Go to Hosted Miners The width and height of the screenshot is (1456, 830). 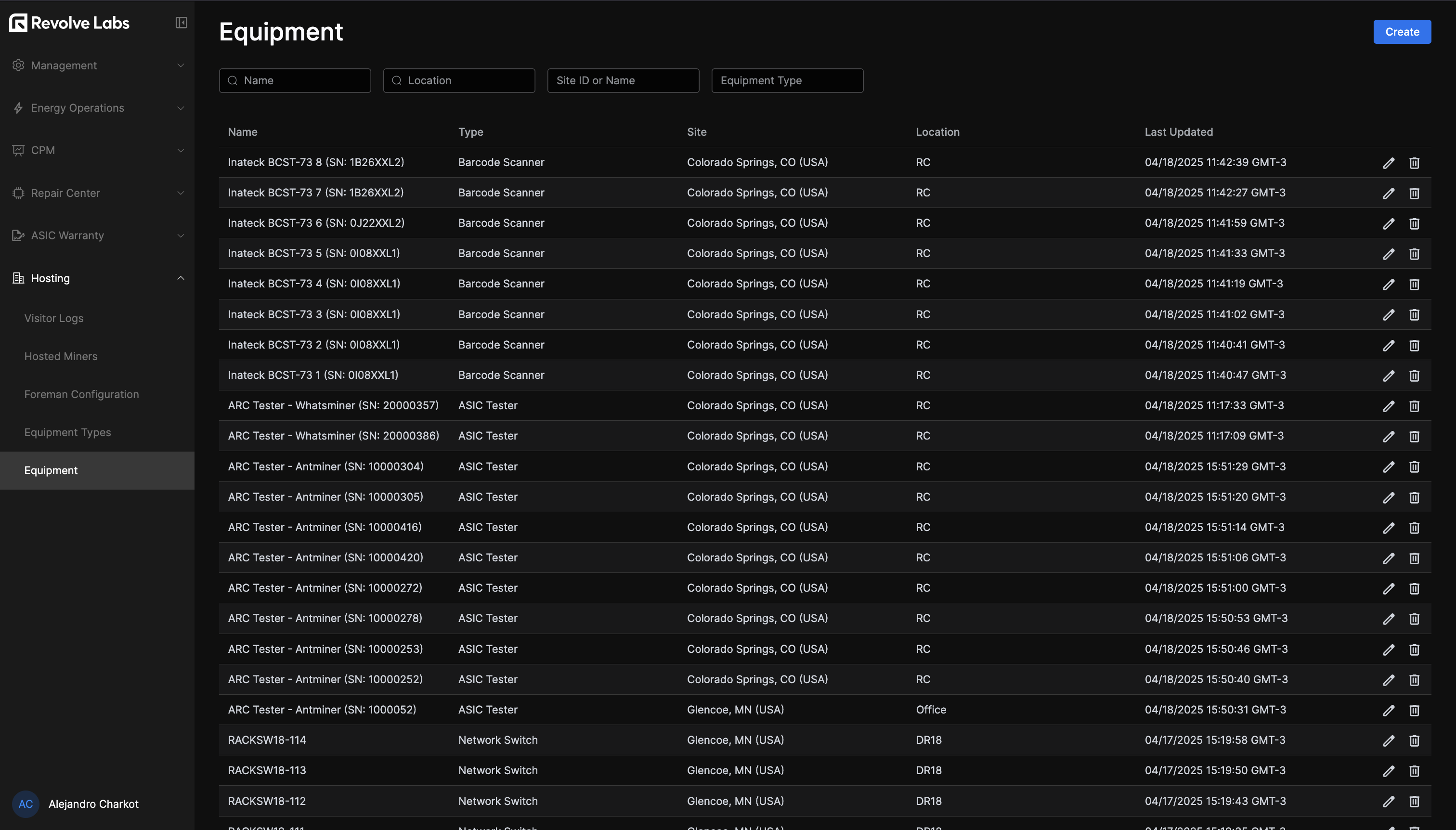(x=61, y=356)
